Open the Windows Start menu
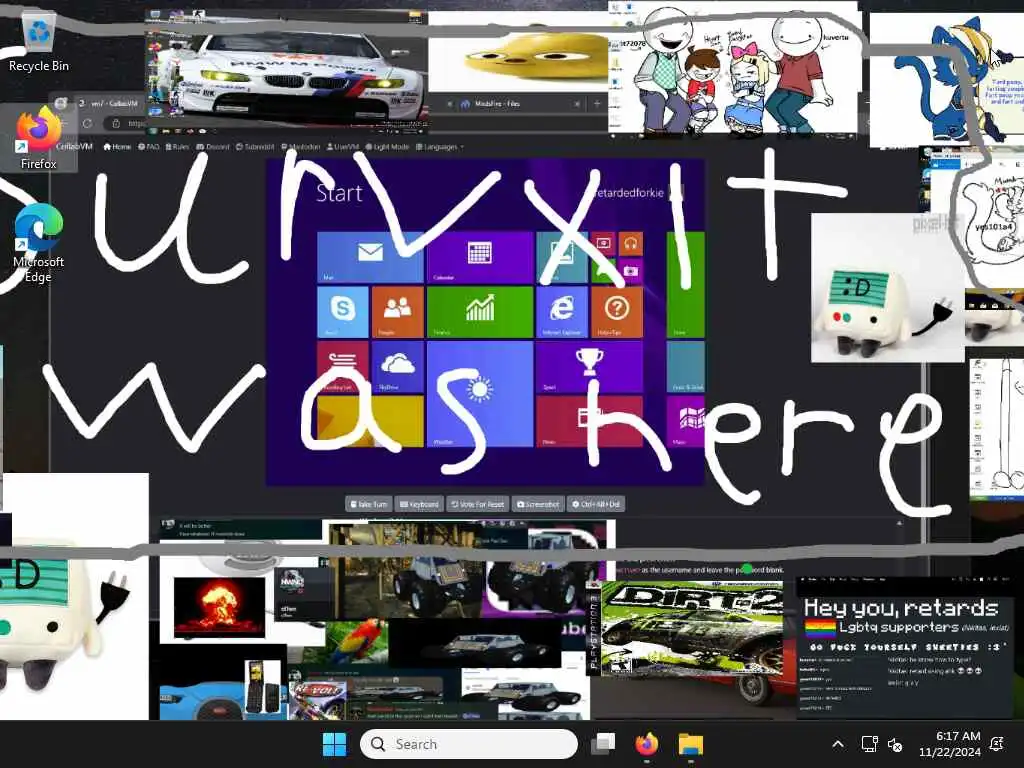 [x=334, y=744]
